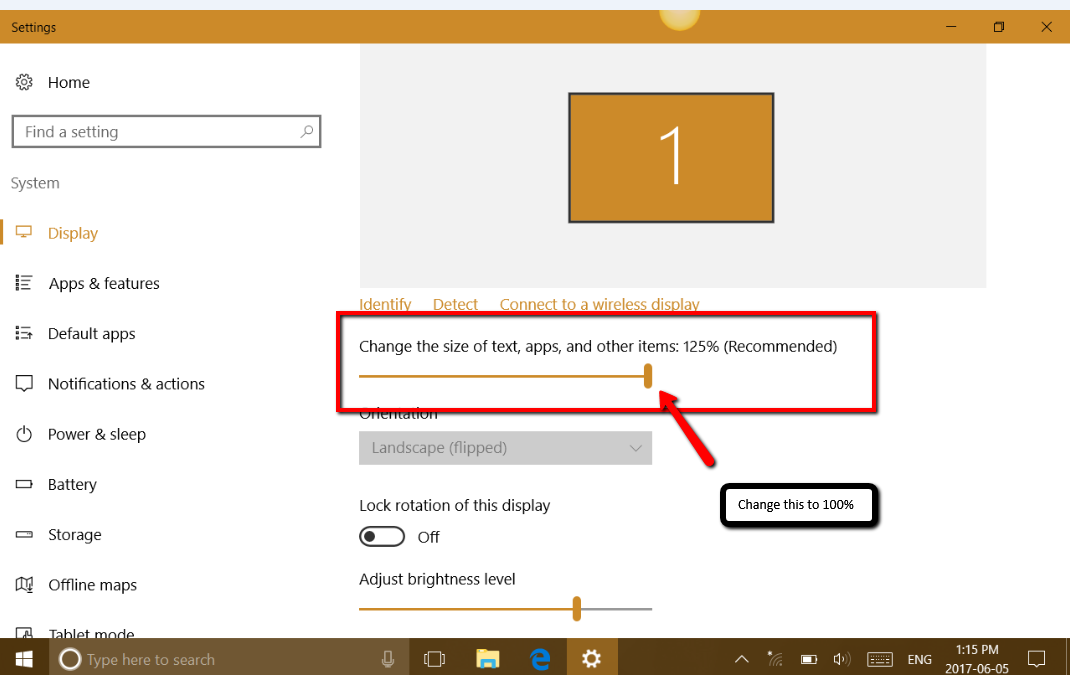
Task: Click the text size scaling slider handle
Action: tap(648, 376)
